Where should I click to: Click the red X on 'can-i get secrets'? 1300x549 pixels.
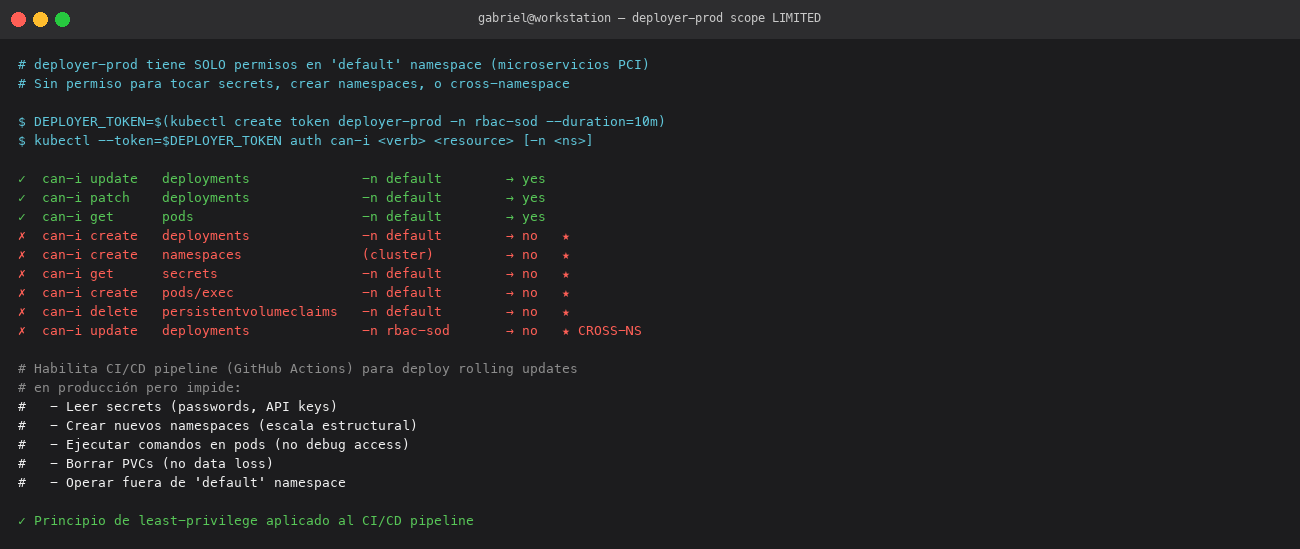22,274
